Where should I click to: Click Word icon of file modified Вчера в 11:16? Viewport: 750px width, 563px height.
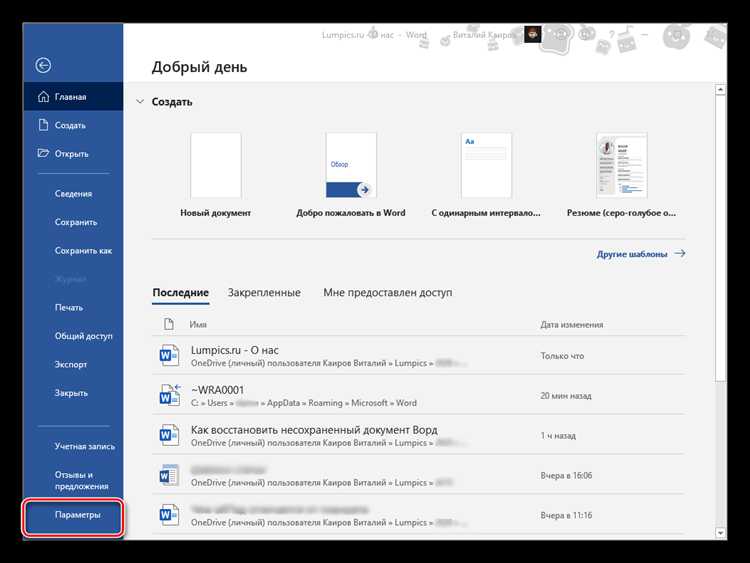point(169,515)
